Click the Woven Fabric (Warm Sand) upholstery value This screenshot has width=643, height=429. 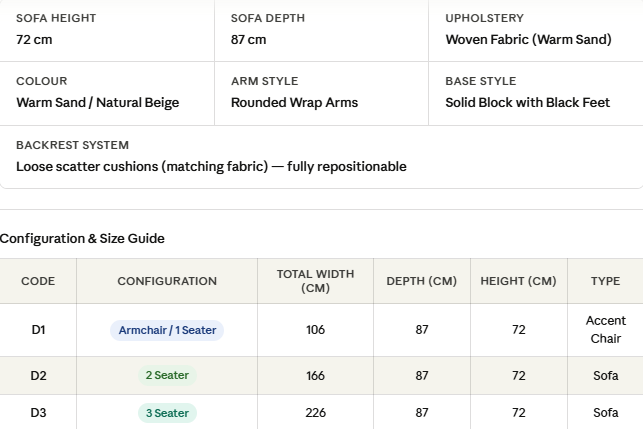[528, 40]
